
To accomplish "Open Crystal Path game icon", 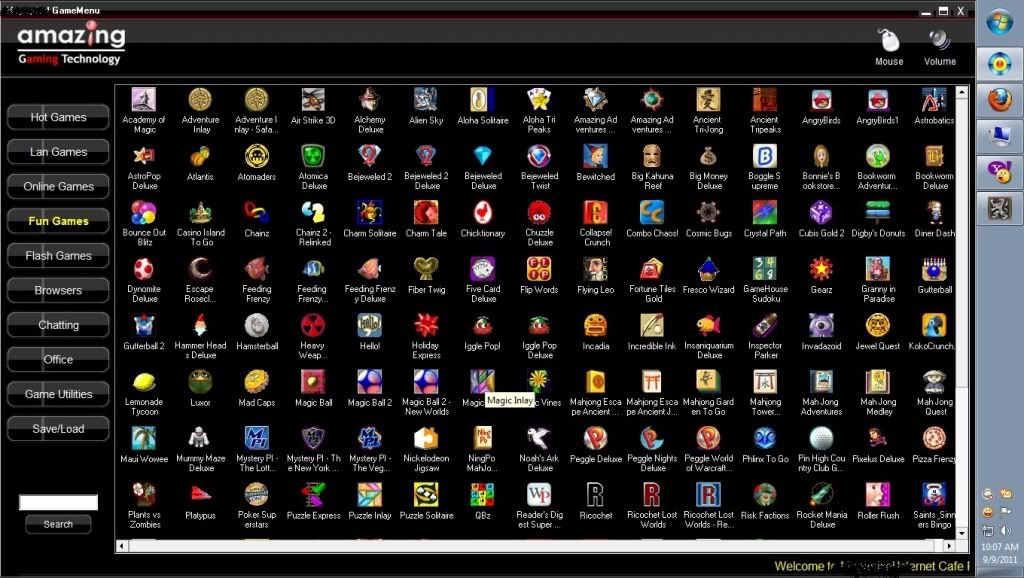I will pyautogui.click(x=765, y=213).
